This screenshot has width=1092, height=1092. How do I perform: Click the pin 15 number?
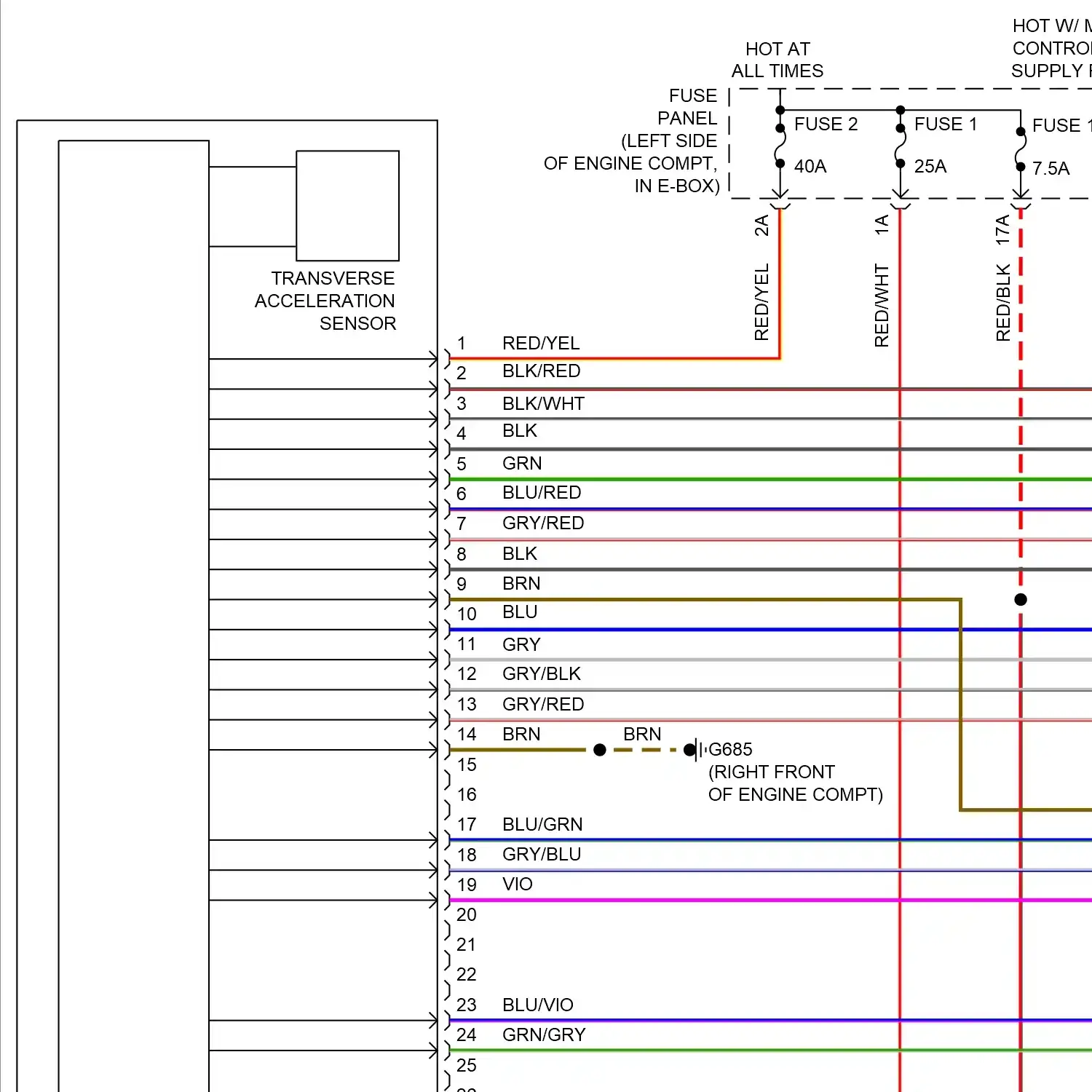(x=467, y=765)
